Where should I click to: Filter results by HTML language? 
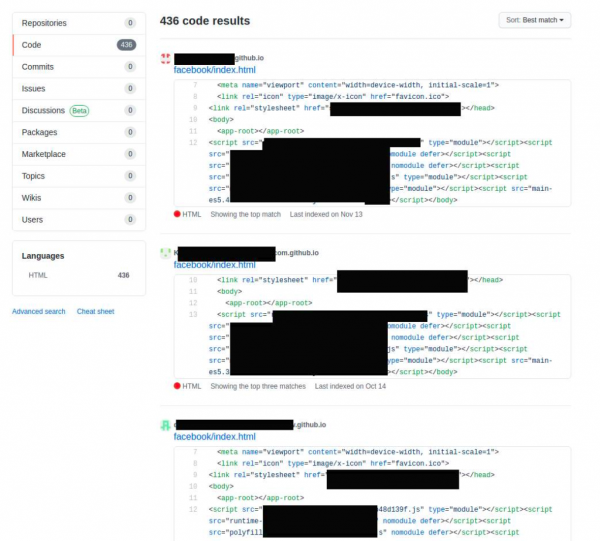[38, 275]
